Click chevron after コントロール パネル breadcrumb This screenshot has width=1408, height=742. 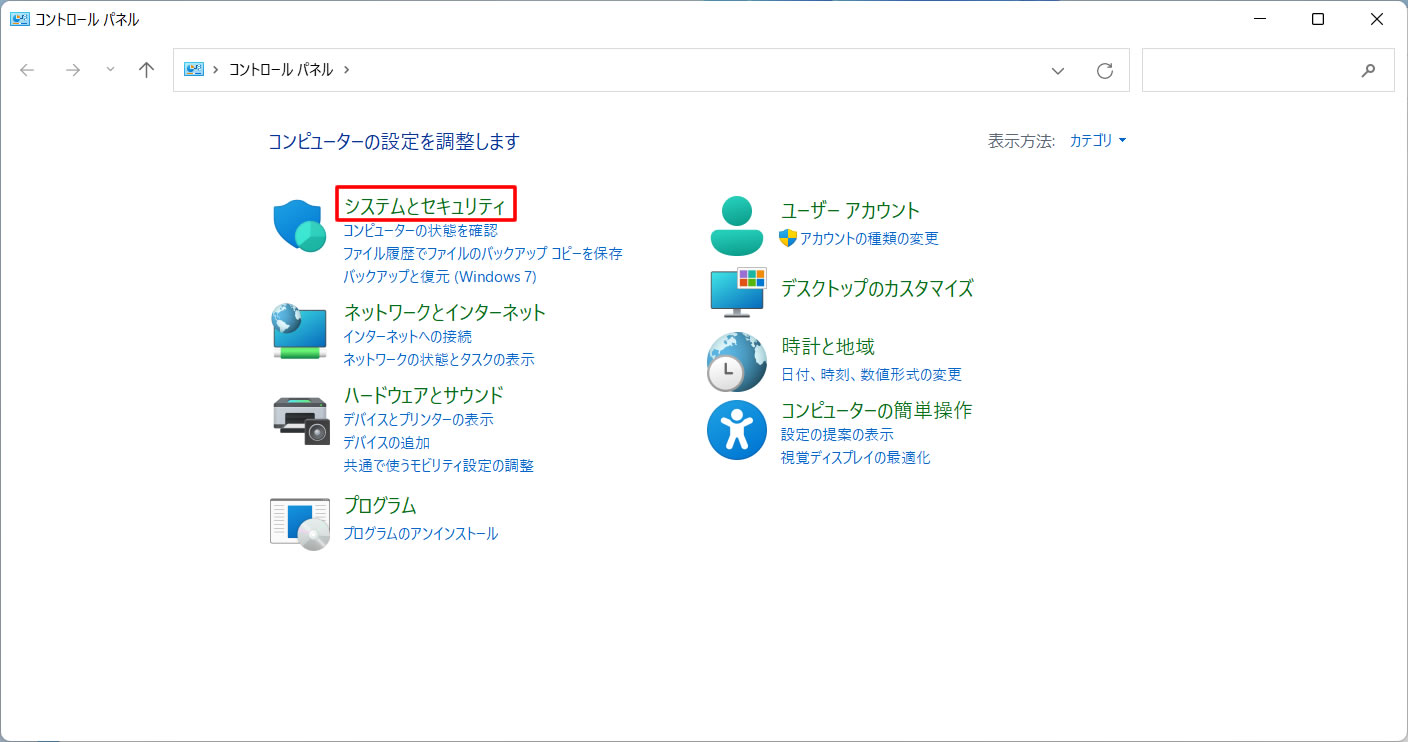[x=347, y=70]
